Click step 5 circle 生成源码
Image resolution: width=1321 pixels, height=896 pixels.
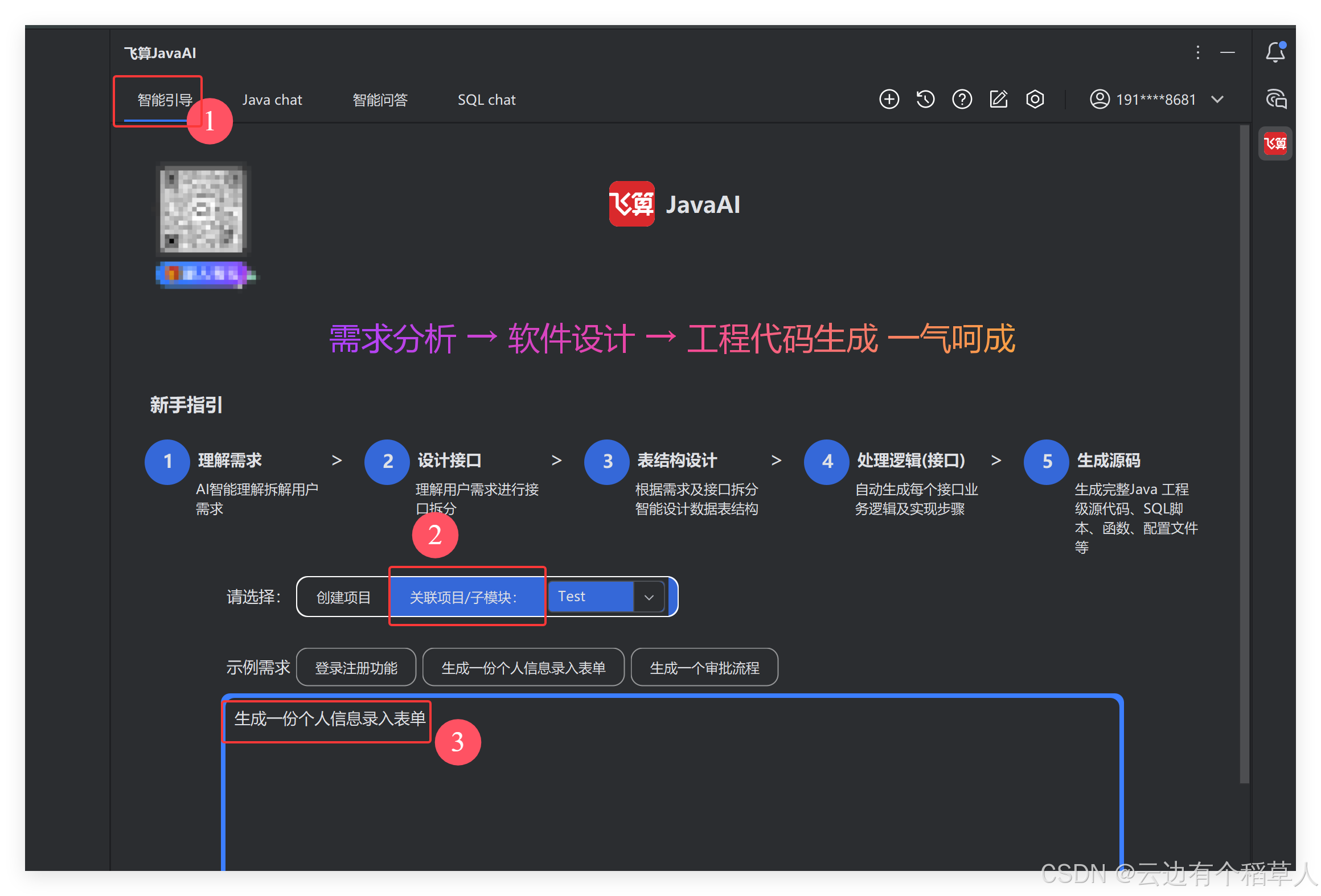(1046, 462)
